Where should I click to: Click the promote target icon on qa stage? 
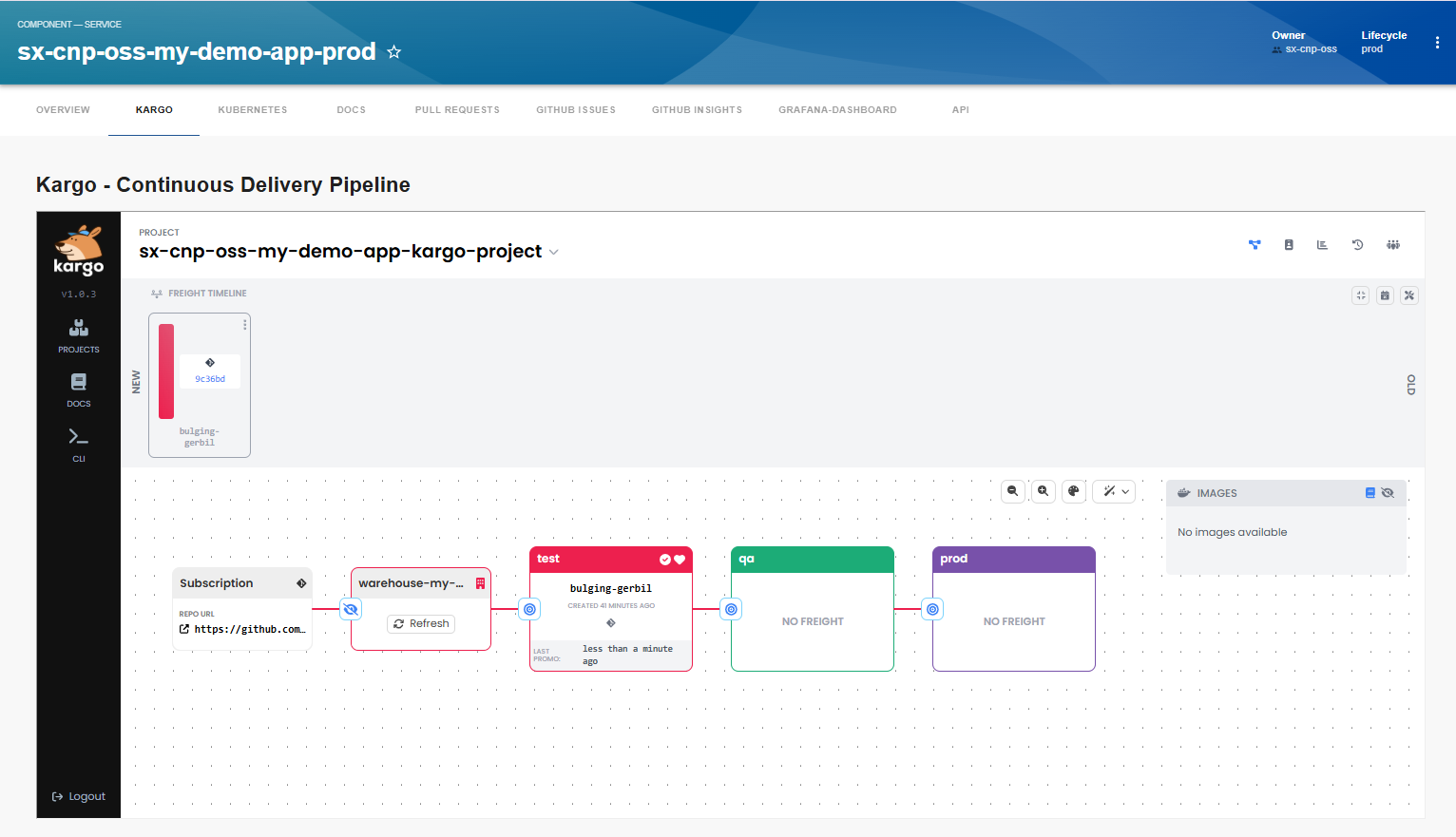[731, 609]
